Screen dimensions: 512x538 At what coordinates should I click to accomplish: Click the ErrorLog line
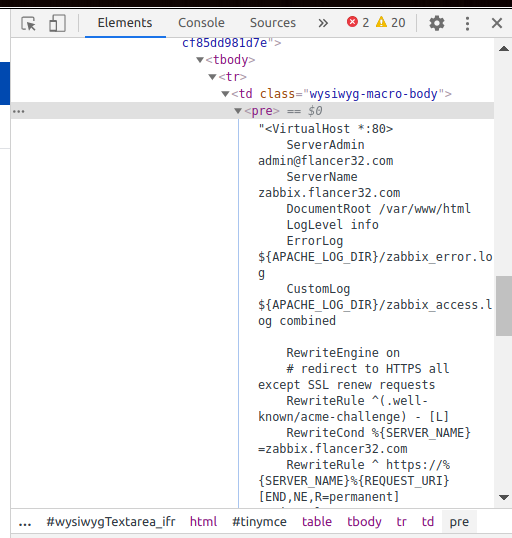point(315,241)
